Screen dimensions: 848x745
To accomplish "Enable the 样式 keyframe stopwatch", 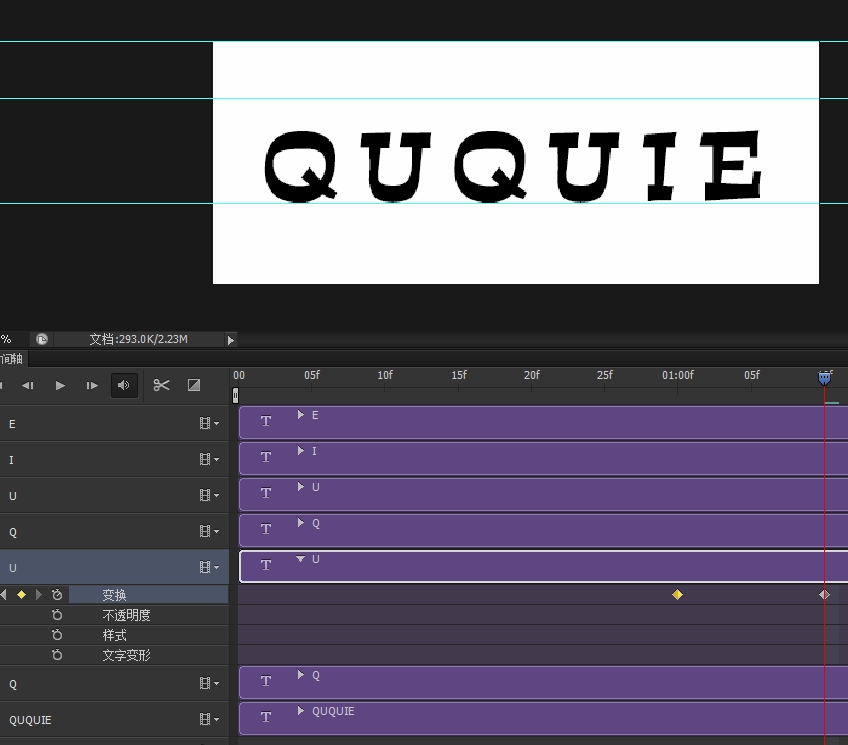I will pyautogui.click(x=57, y=635).
